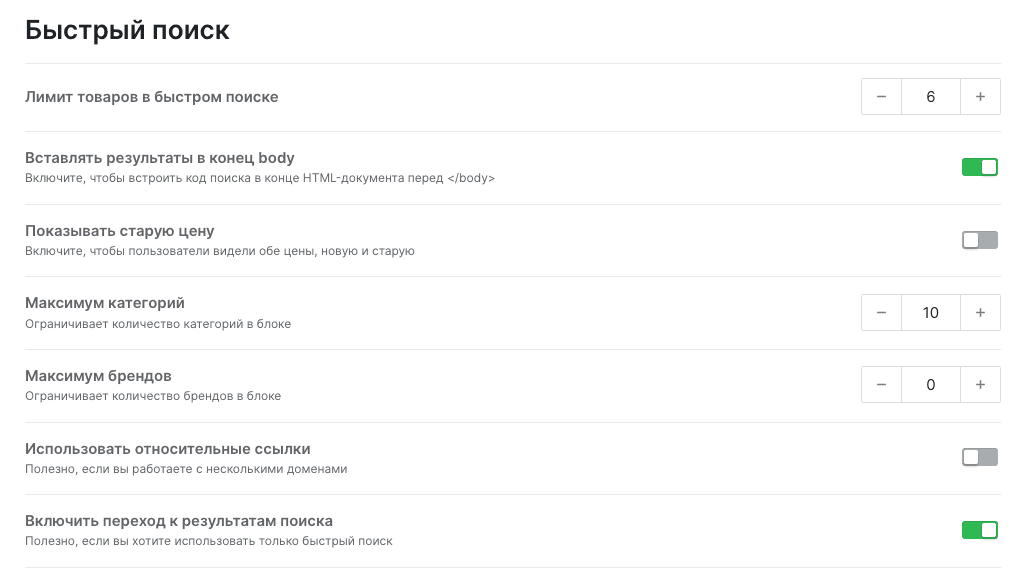The height and width of the screenshot is (584, 1029).
Task: Click the Показывать старую цену label
Action: tap(119, 231)
